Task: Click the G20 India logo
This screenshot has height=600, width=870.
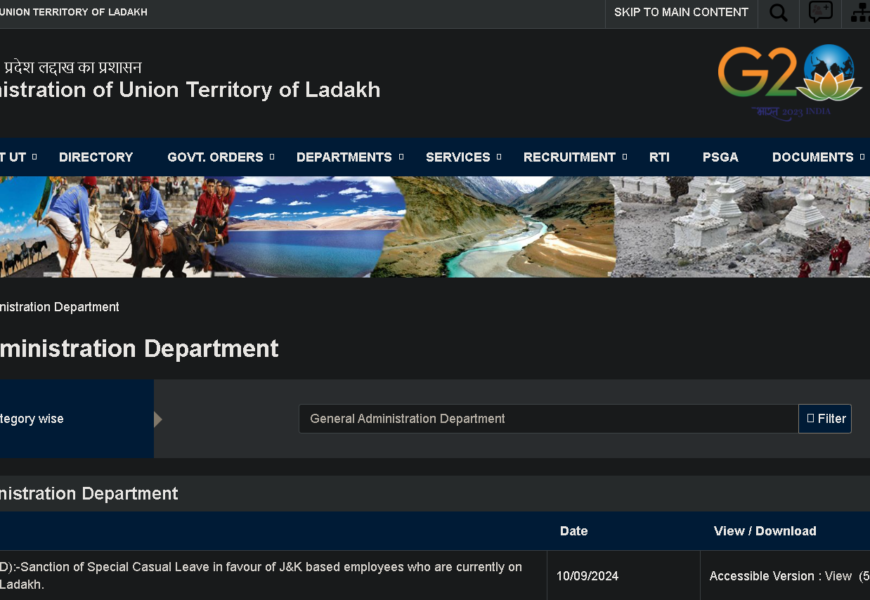Action: [789, 80]
